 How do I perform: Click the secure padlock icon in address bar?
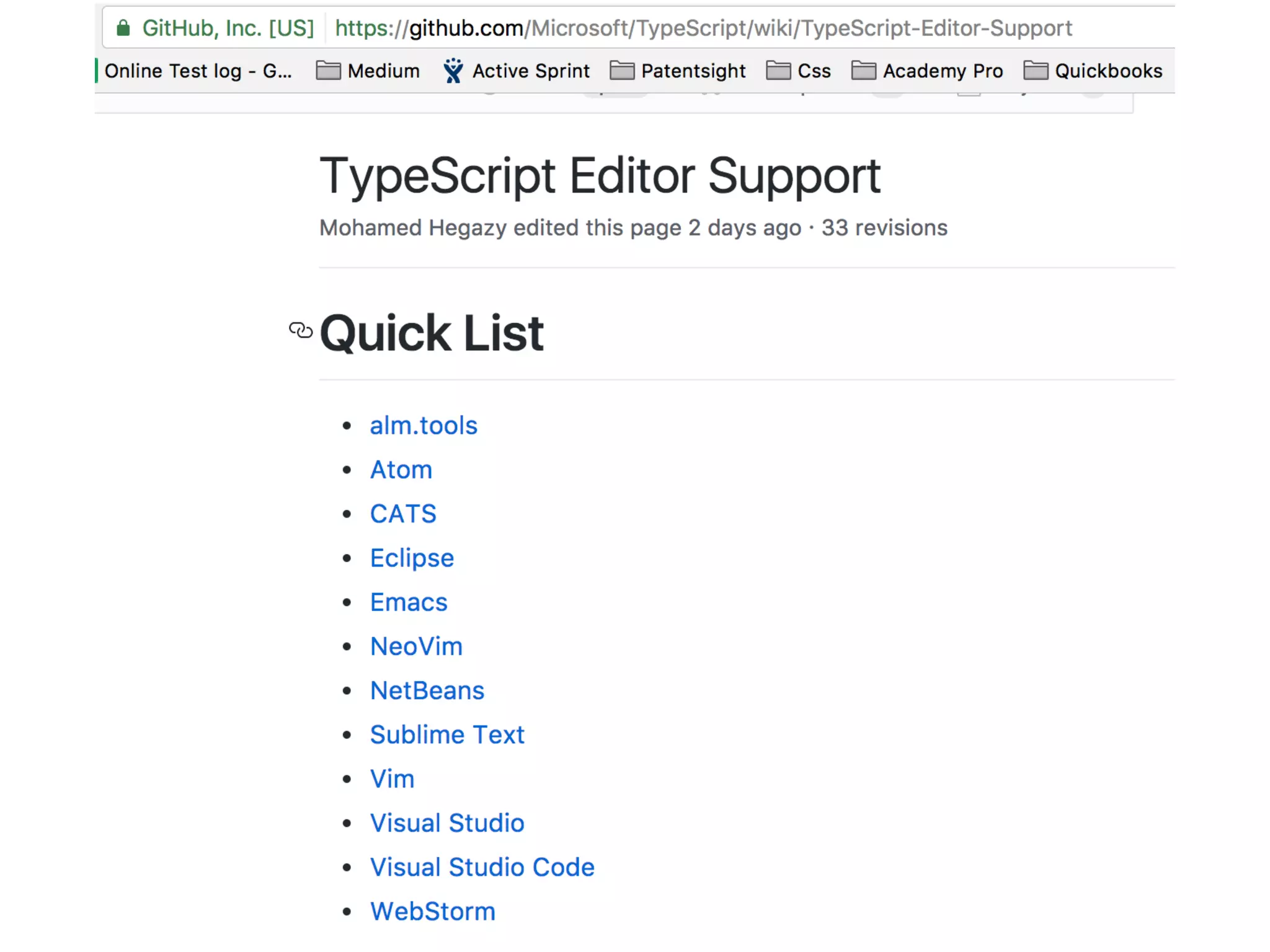[x=123, y=28]
